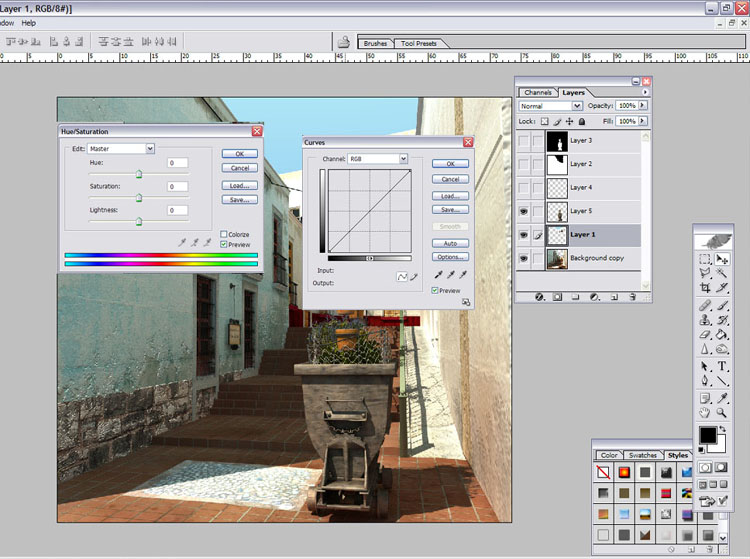Swap foreground and background colors
Screen dimensions: 750x559
coord(722,429)
